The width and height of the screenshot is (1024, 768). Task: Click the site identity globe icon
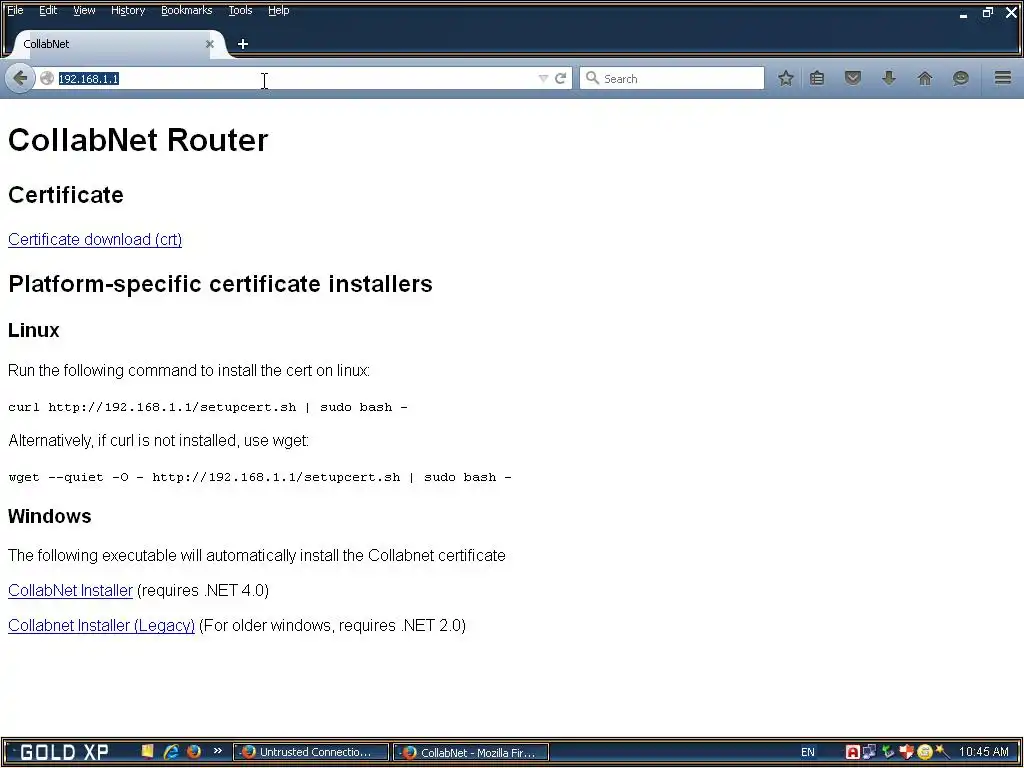click(x=47, y=78)
